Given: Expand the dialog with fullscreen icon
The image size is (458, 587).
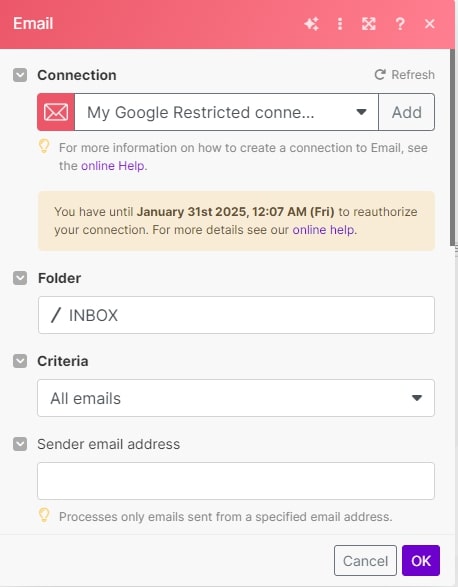Looking at the screenshot, I should 368,24.
